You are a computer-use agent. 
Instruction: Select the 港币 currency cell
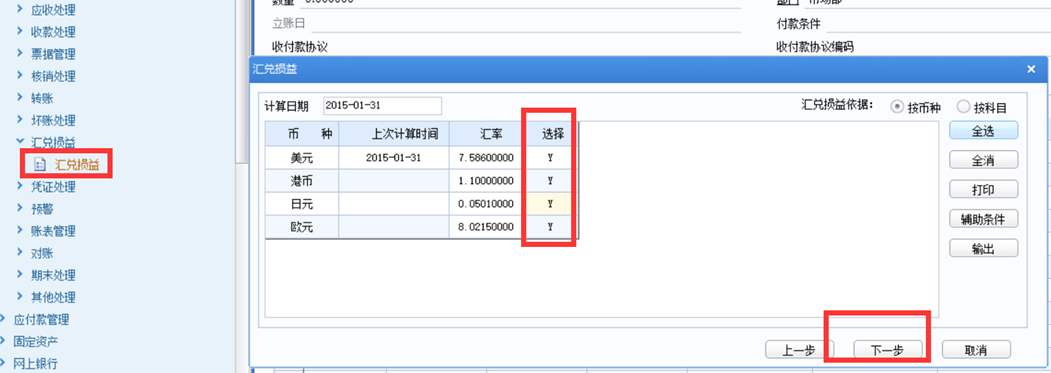(x=302, y=181)
